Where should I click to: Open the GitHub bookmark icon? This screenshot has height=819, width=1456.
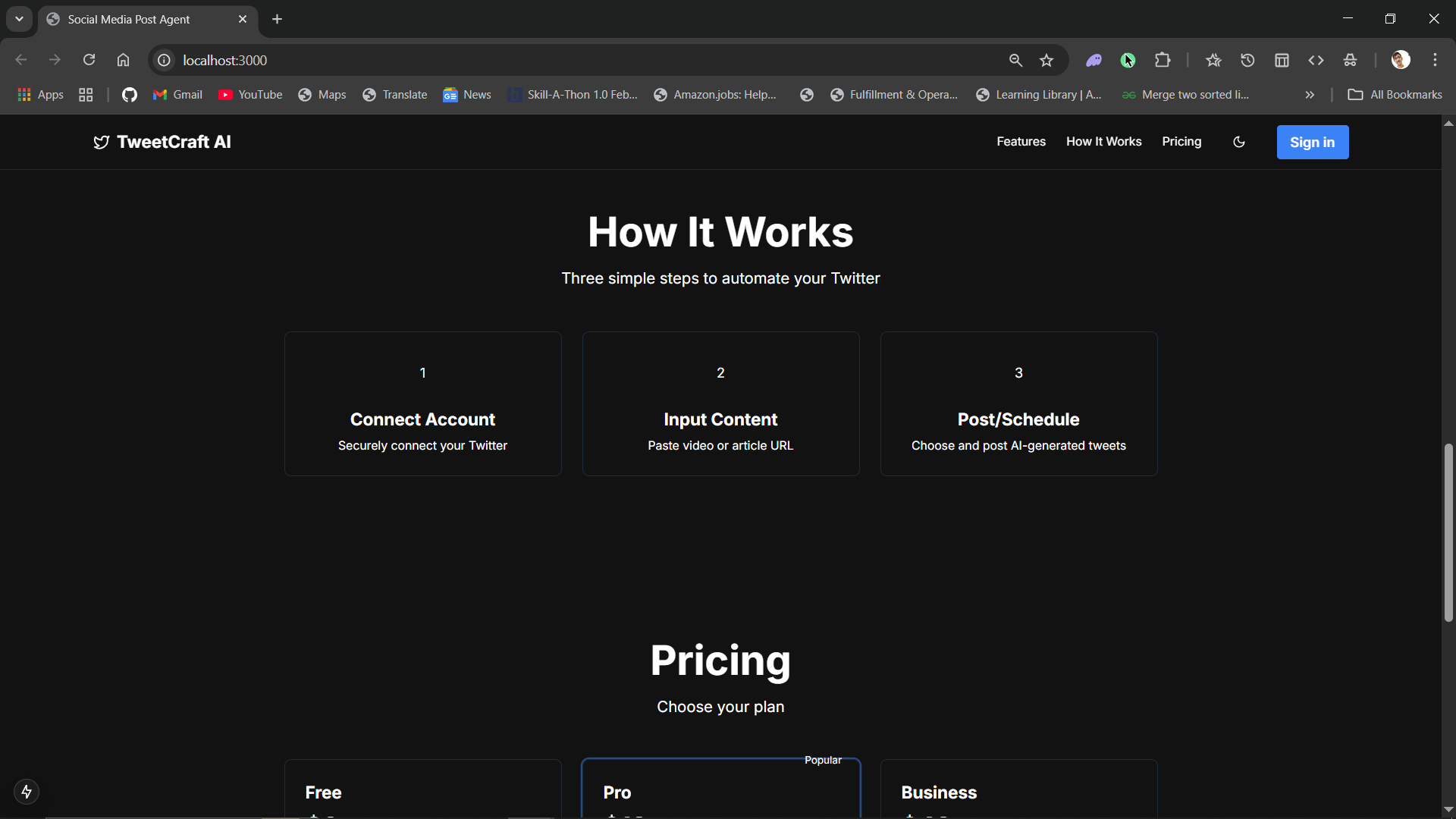pos(130,95)
